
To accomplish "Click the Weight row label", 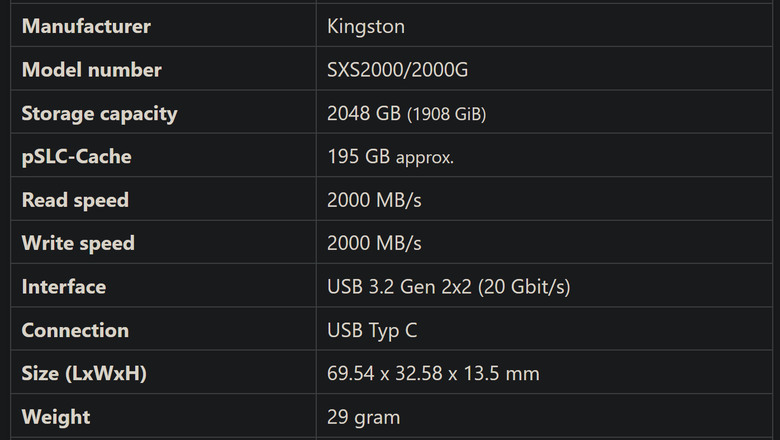I will pos(56,418).
